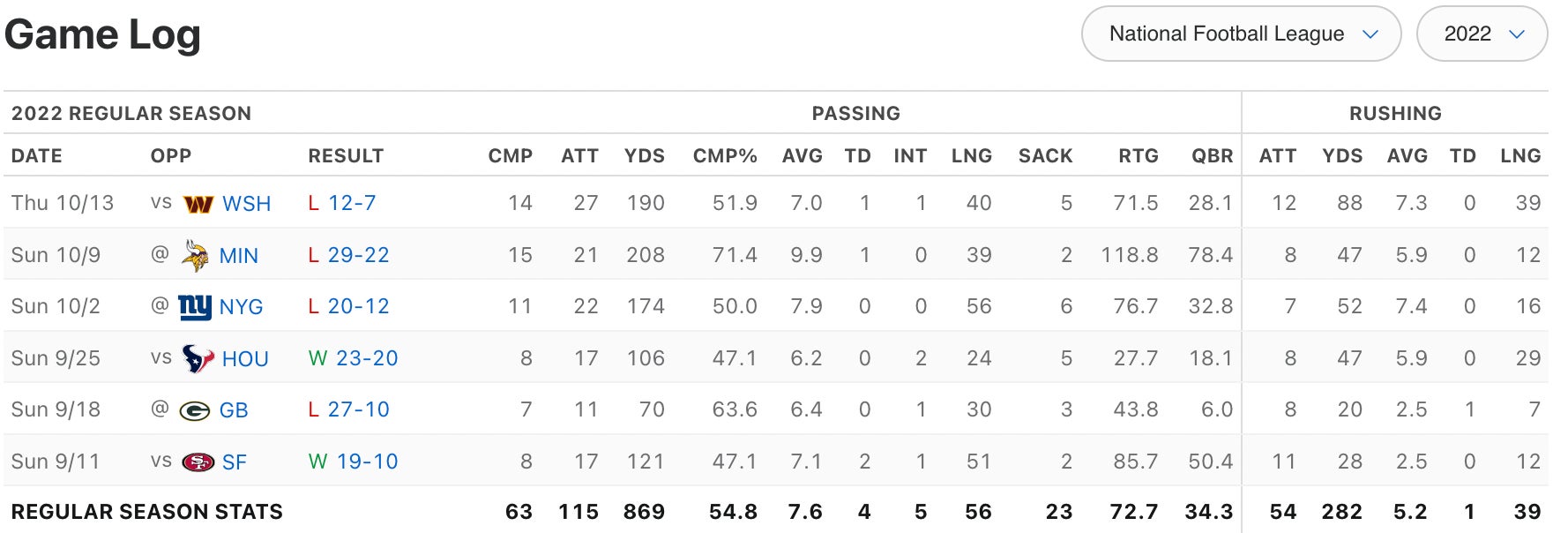Click the Green Bay Packers logo
1568x533 pixels.
[x=194, y=410]
